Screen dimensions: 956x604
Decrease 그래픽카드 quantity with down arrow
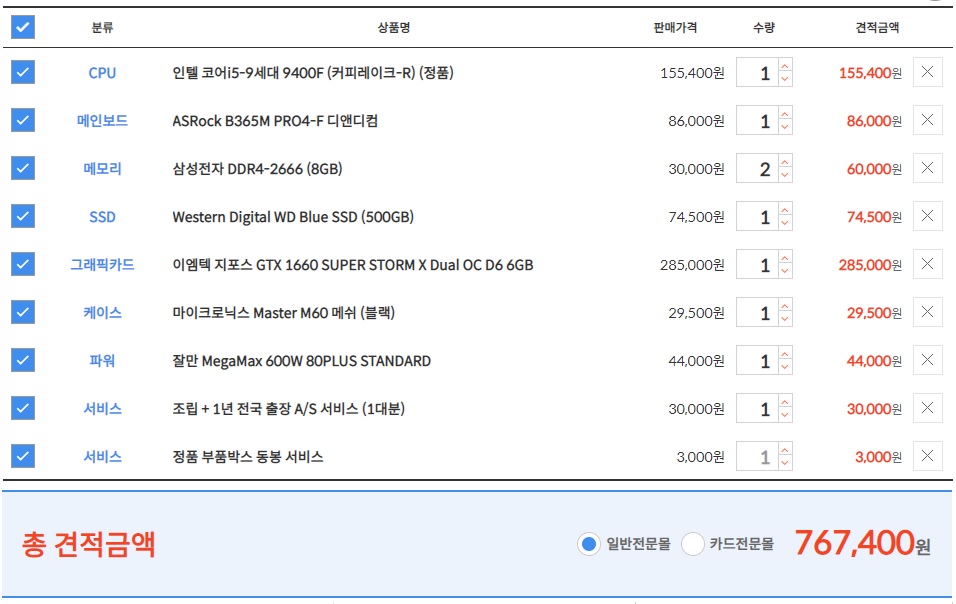(x=785, y=271)
